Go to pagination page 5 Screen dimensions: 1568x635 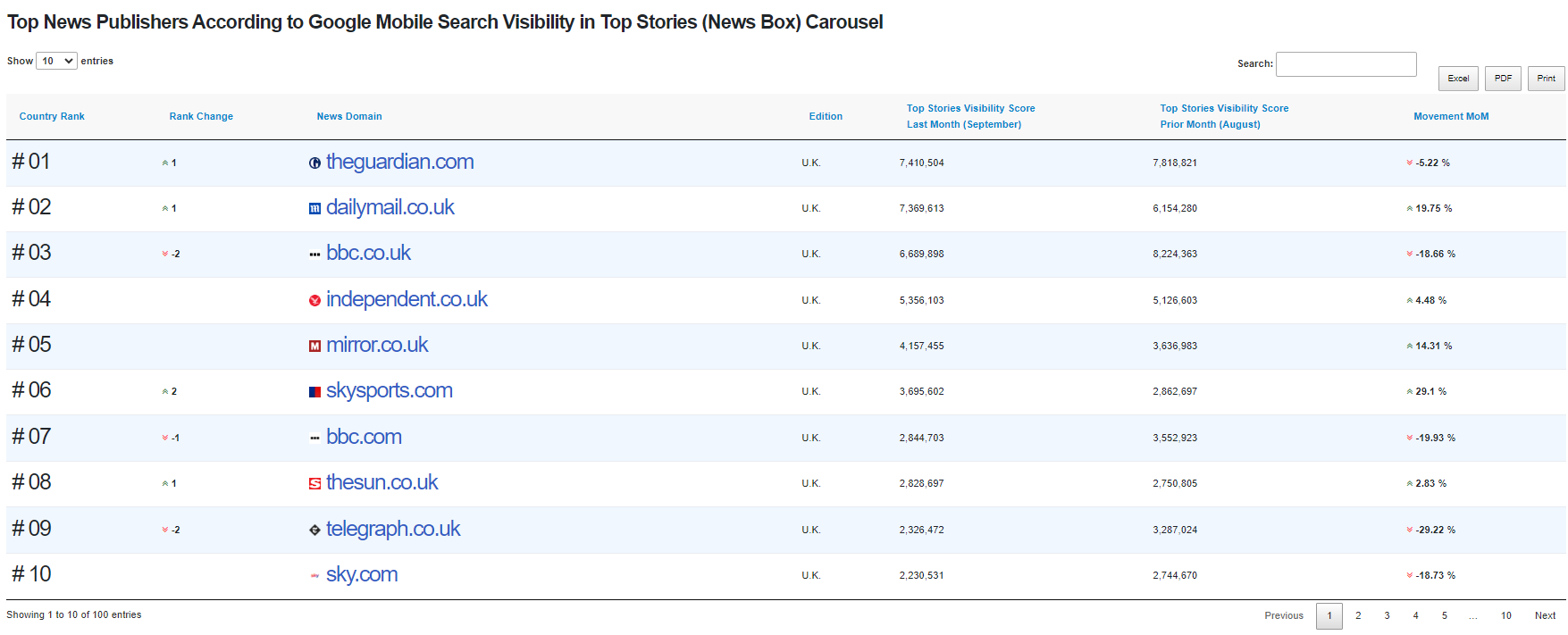(1444, 615)
